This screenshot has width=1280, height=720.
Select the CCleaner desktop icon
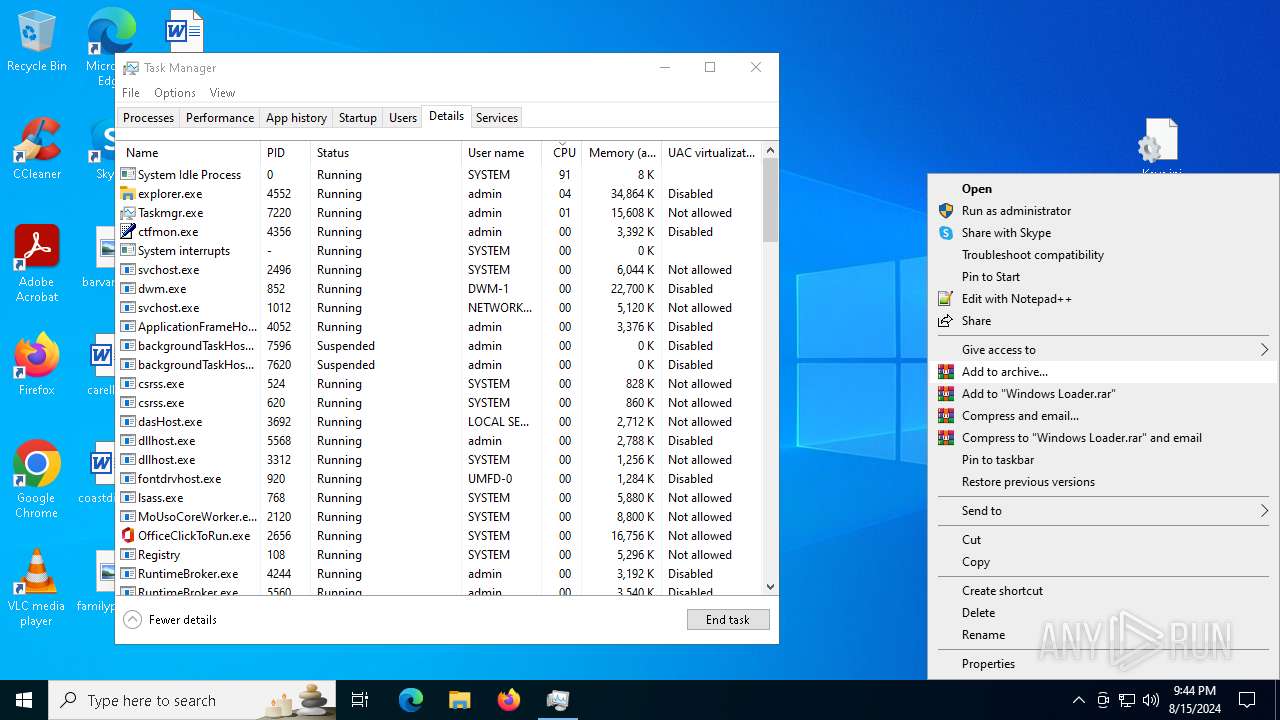(37, 148)
